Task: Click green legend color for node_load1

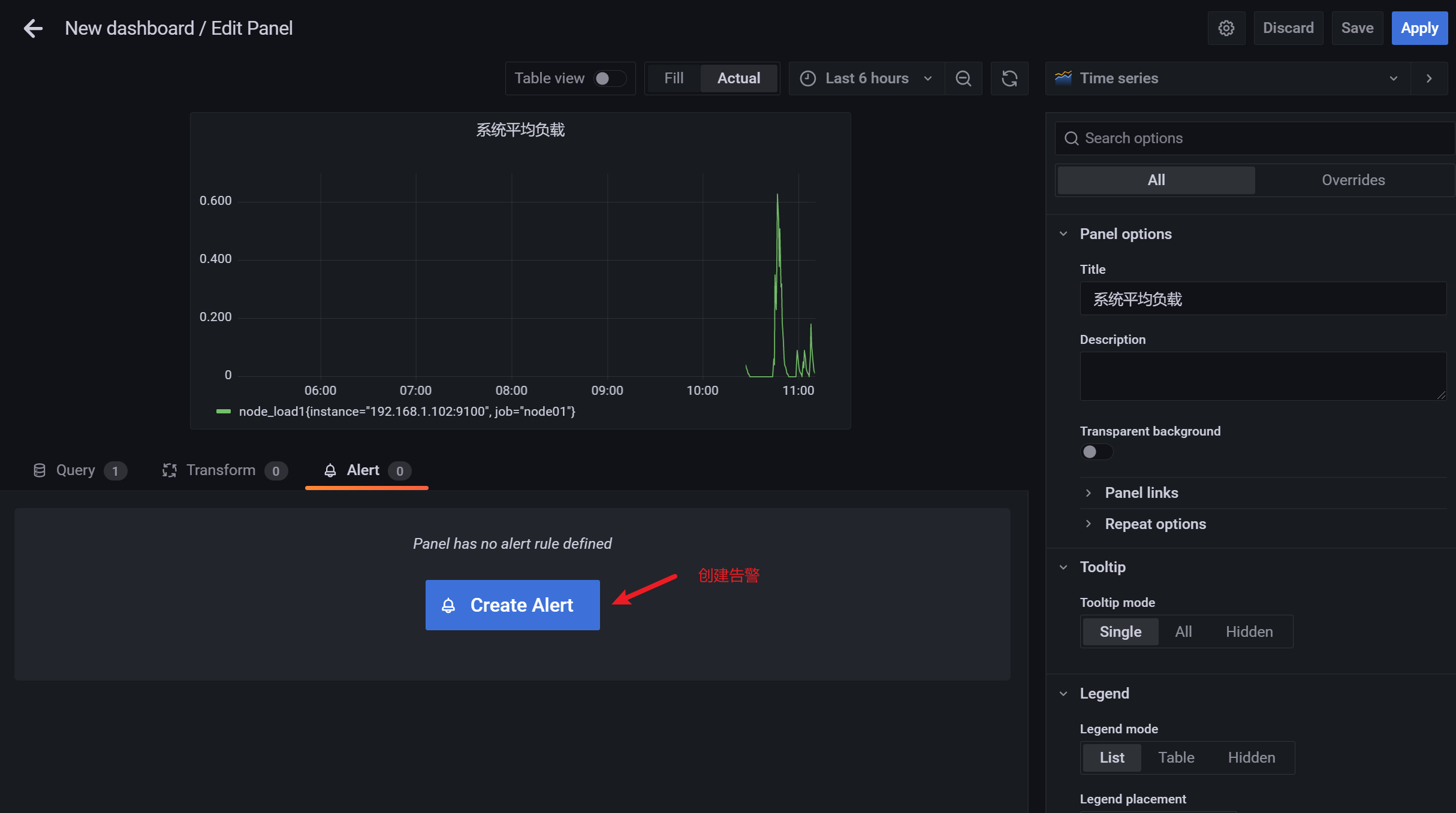Action: [x=224, y=412]
